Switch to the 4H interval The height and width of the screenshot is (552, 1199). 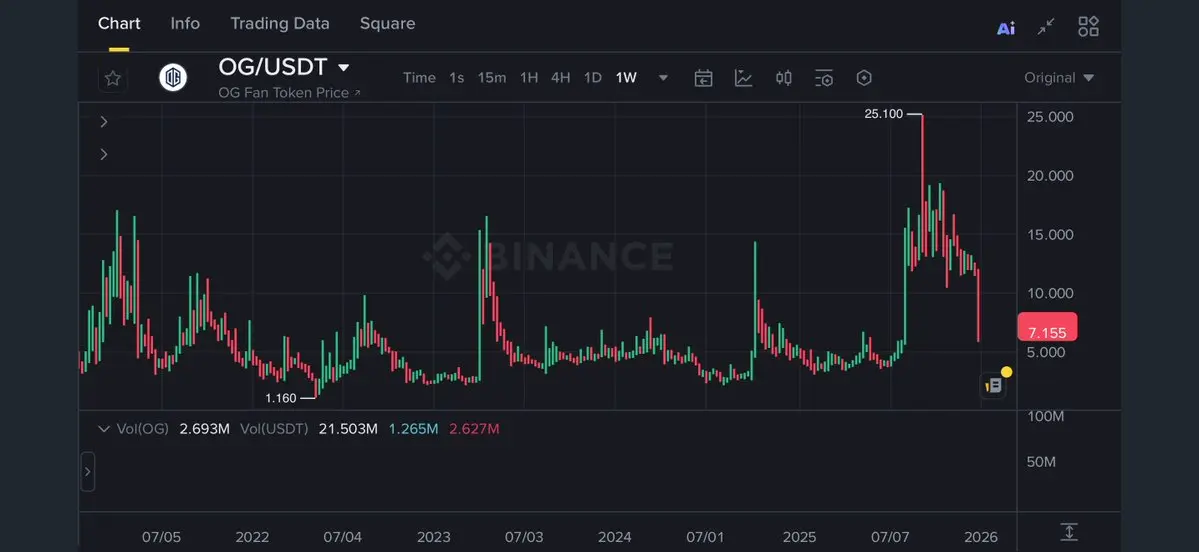click(x=560, y=78)
